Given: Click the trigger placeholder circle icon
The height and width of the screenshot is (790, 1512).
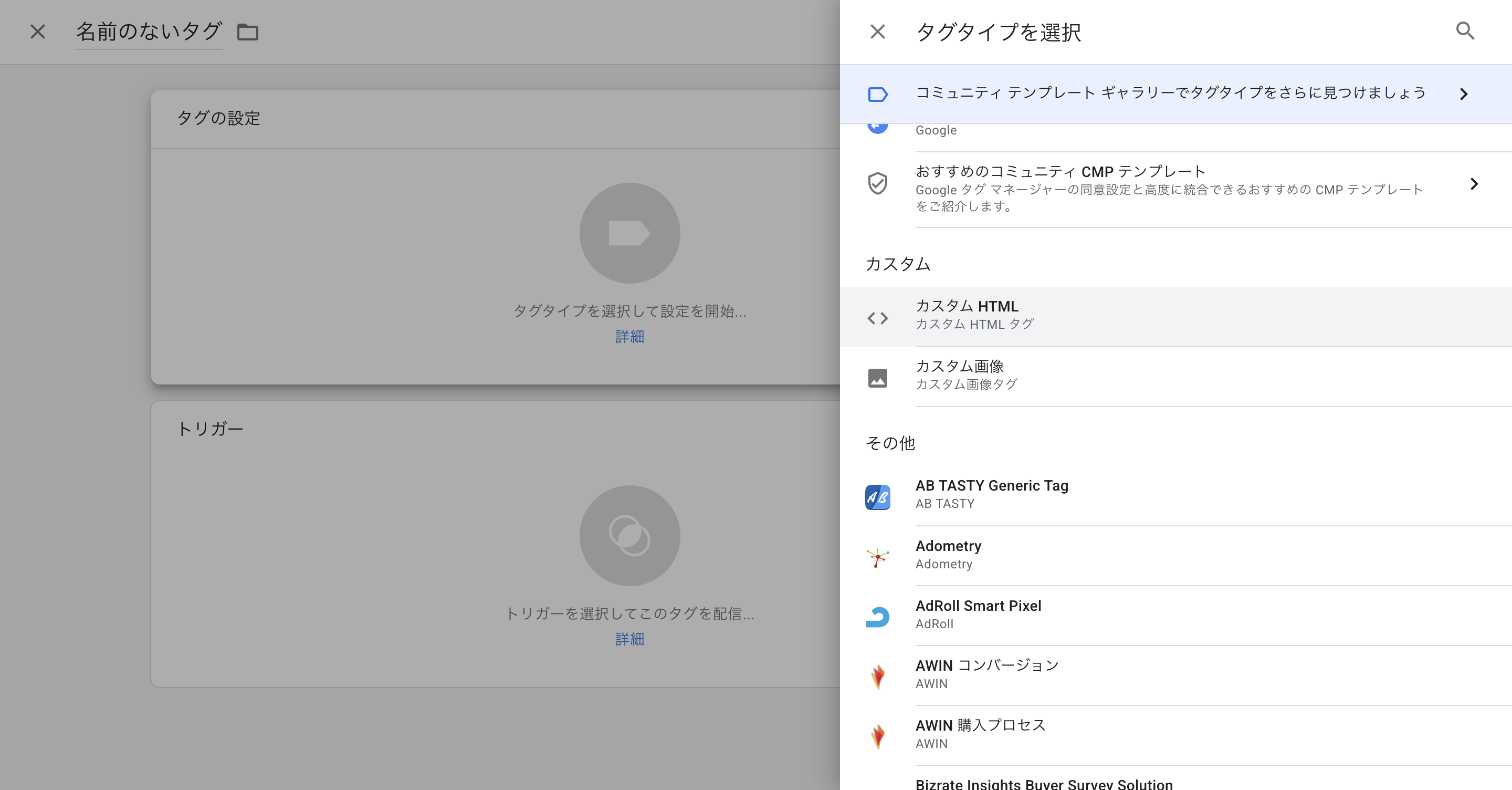Looking at the screenshot, I should (630, 536).
